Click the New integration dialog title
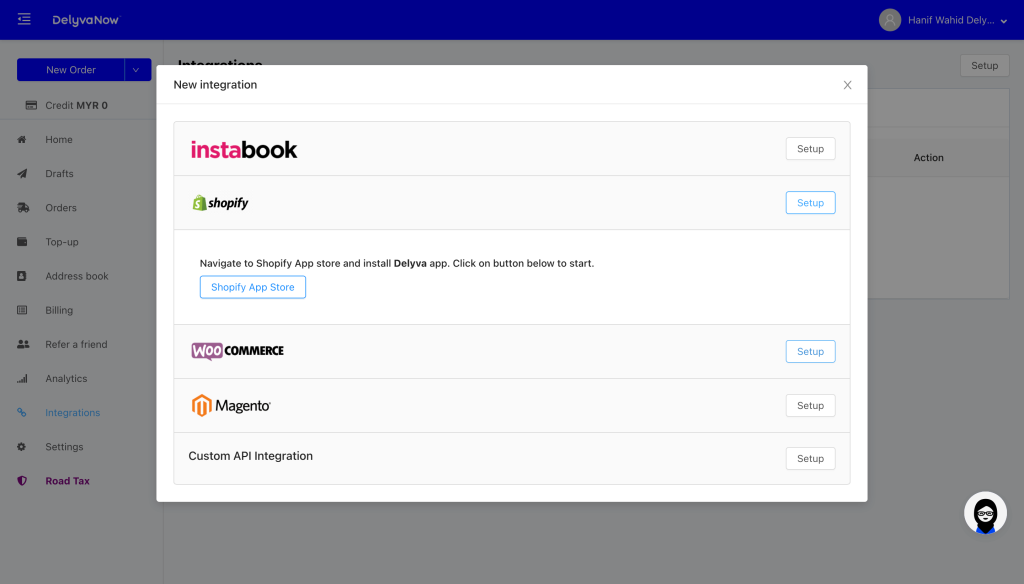The height and width of the screenshot is (584, 1024). point(215,84)
